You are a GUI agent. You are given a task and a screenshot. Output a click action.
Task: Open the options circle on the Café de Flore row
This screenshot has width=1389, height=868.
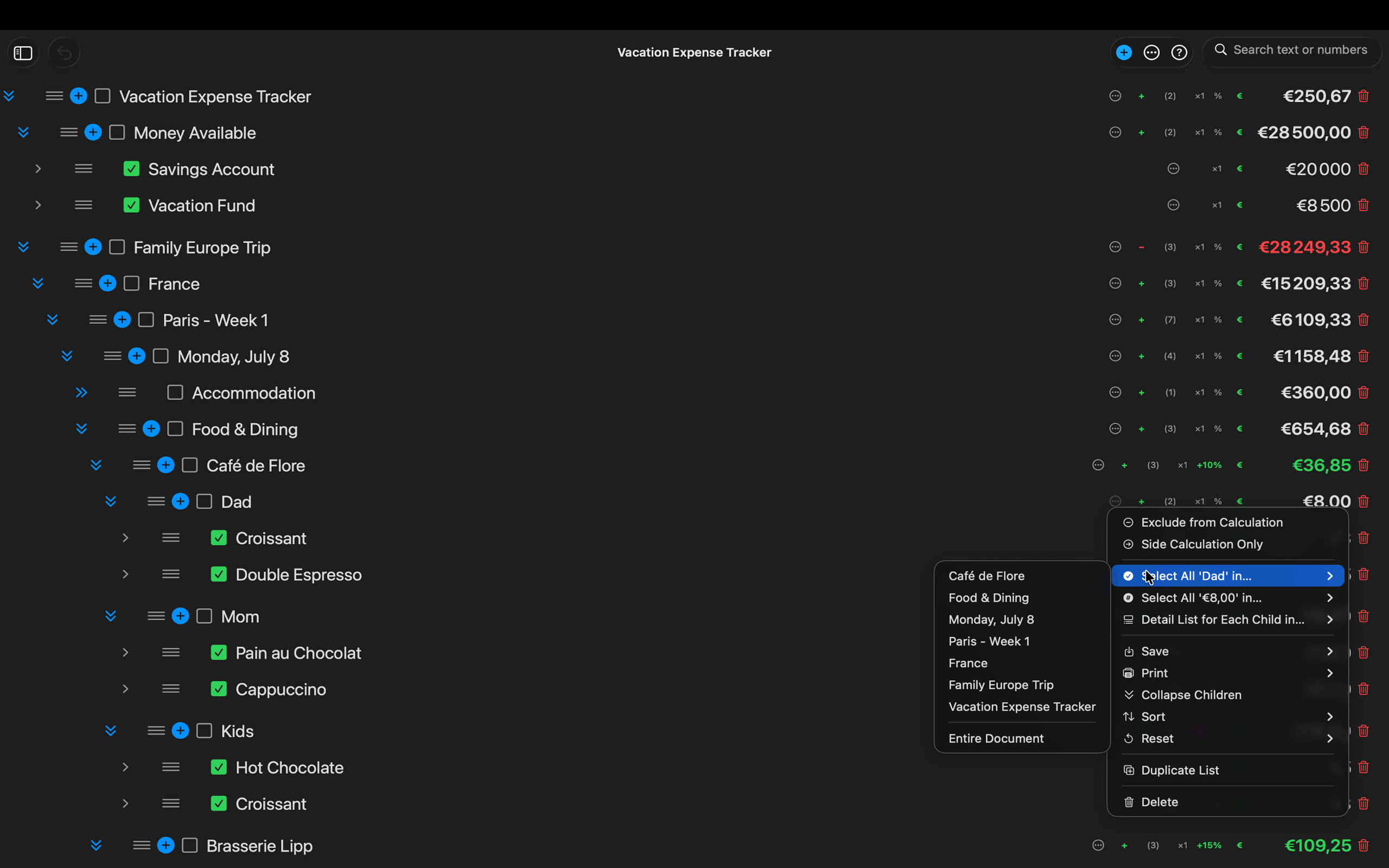click(x=1098, y=465)
